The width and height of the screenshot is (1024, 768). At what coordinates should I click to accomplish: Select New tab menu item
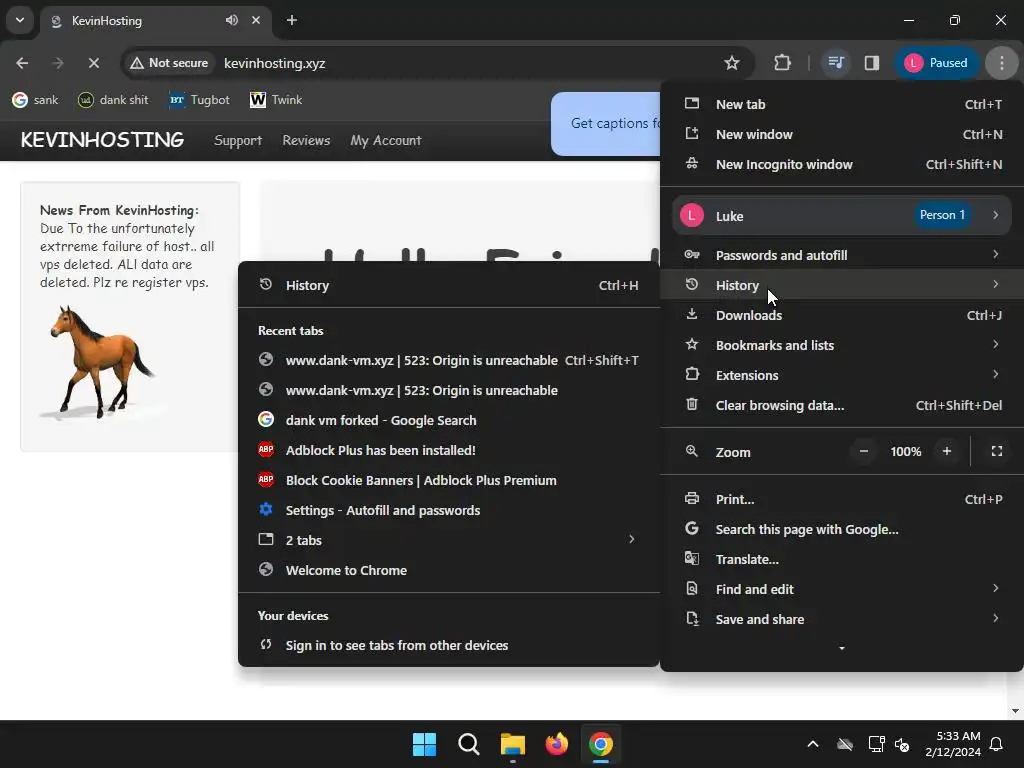tap(842, 104)
